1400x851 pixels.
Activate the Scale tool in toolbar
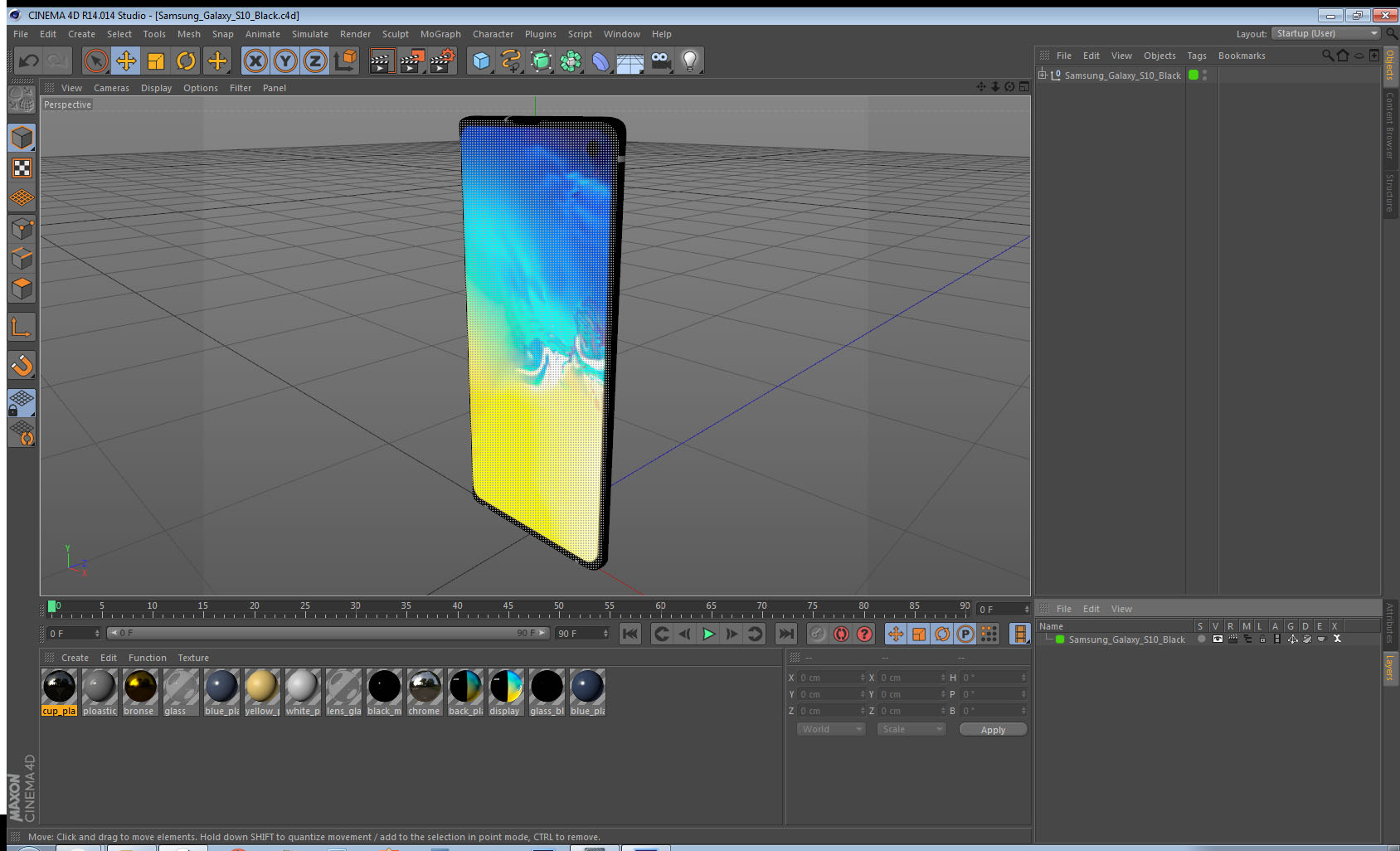156,61
